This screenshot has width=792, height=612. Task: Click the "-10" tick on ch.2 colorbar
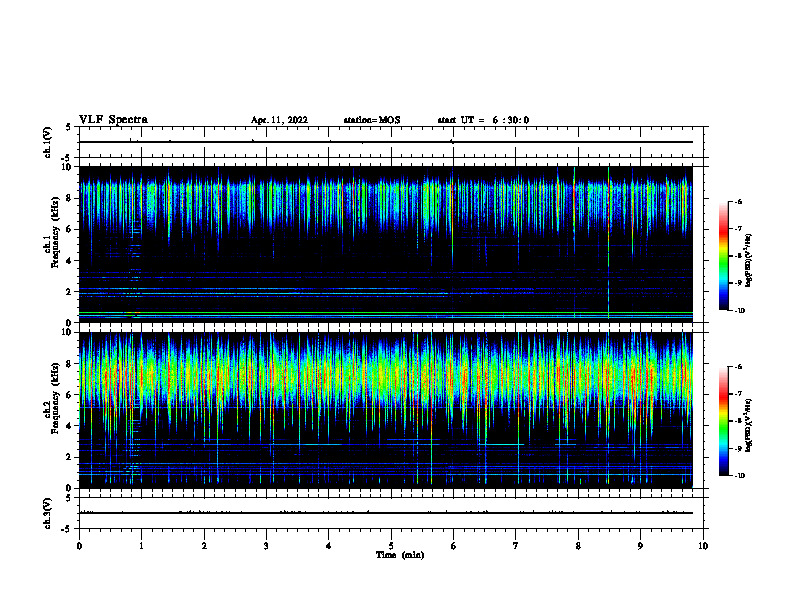click(x=739, y=475)
